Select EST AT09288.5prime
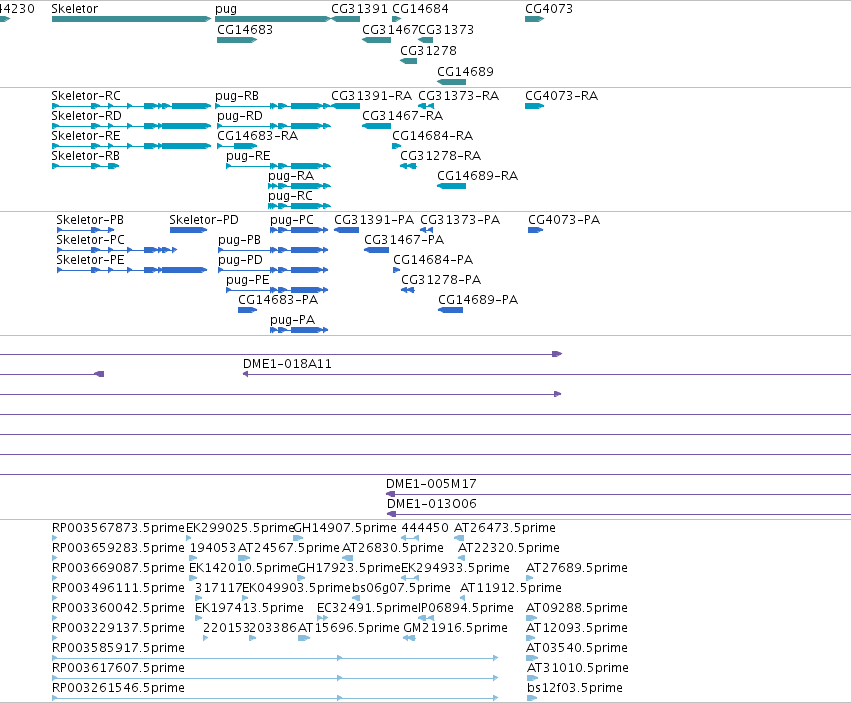The height and width of the screenshot is (703, 851). (577, 607)
